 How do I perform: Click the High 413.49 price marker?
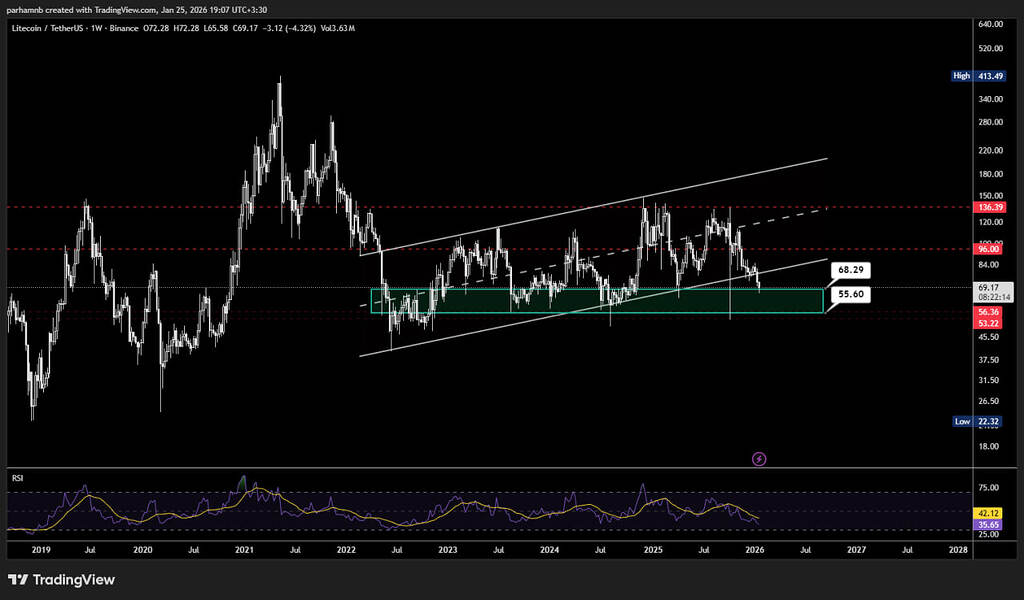pos(975,75)
